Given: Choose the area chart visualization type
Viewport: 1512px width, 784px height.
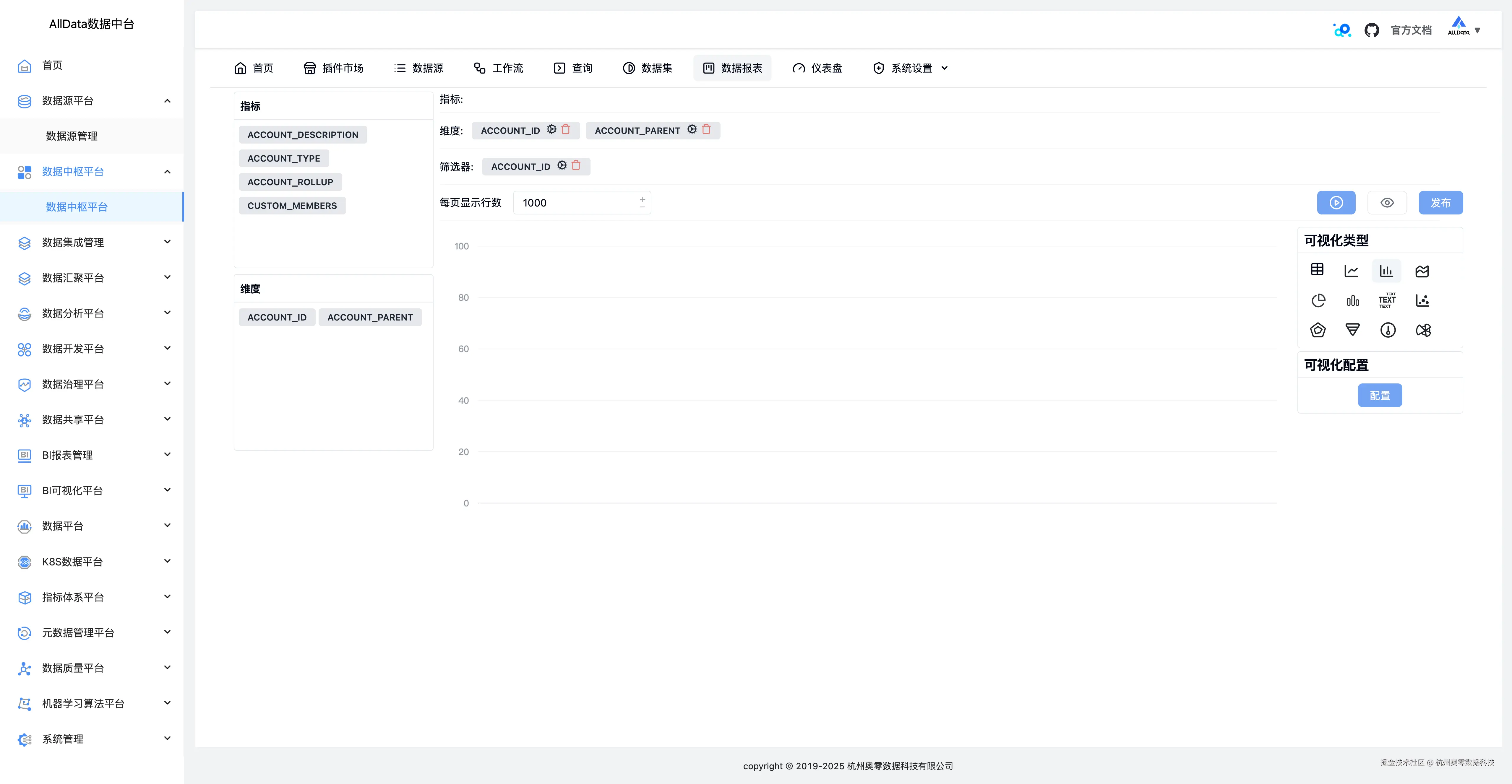Looking at the screenshot, I should (1422, 271).
